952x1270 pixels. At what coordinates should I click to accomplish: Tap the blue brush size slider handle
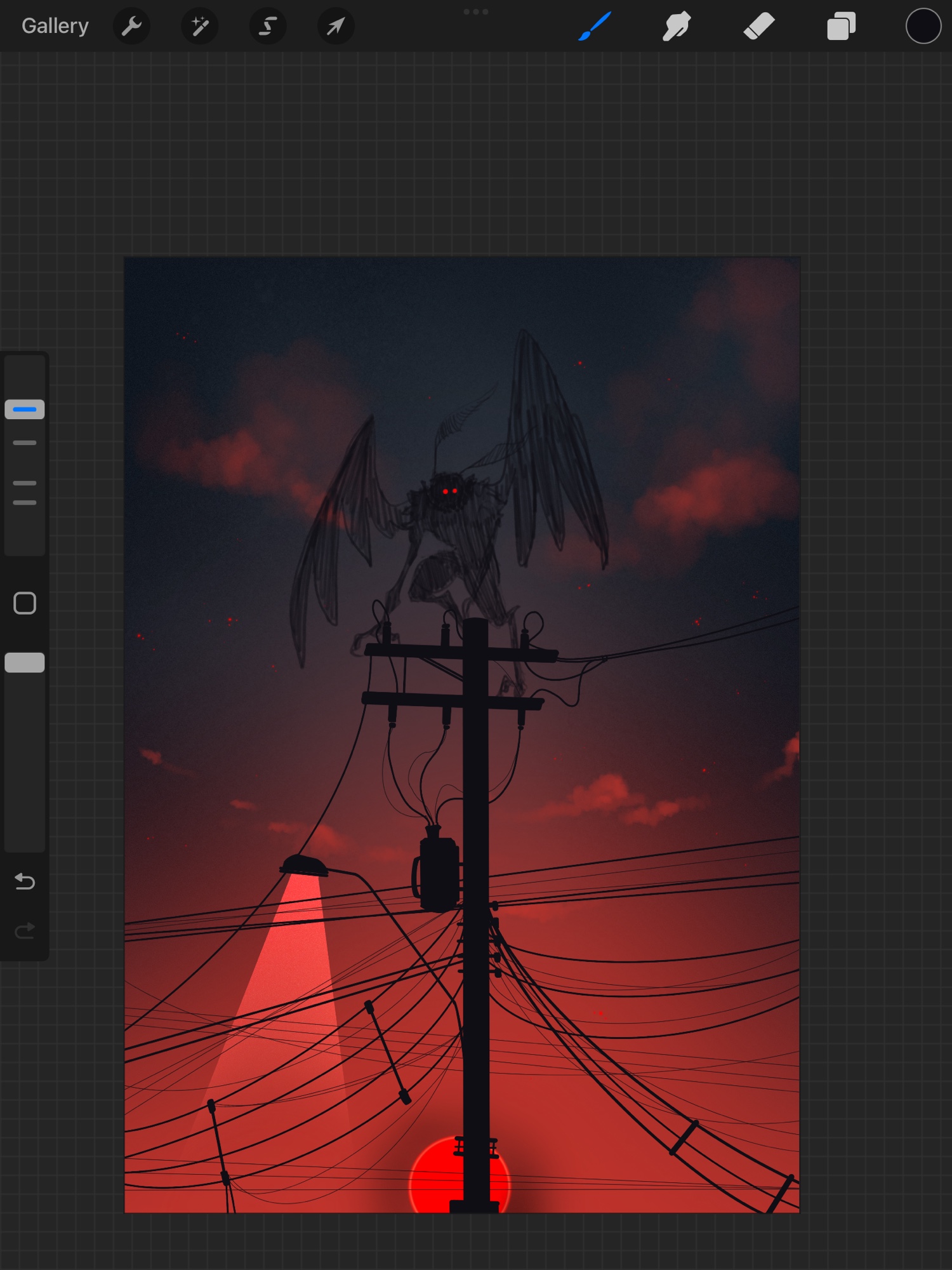(x=25, y=410)
